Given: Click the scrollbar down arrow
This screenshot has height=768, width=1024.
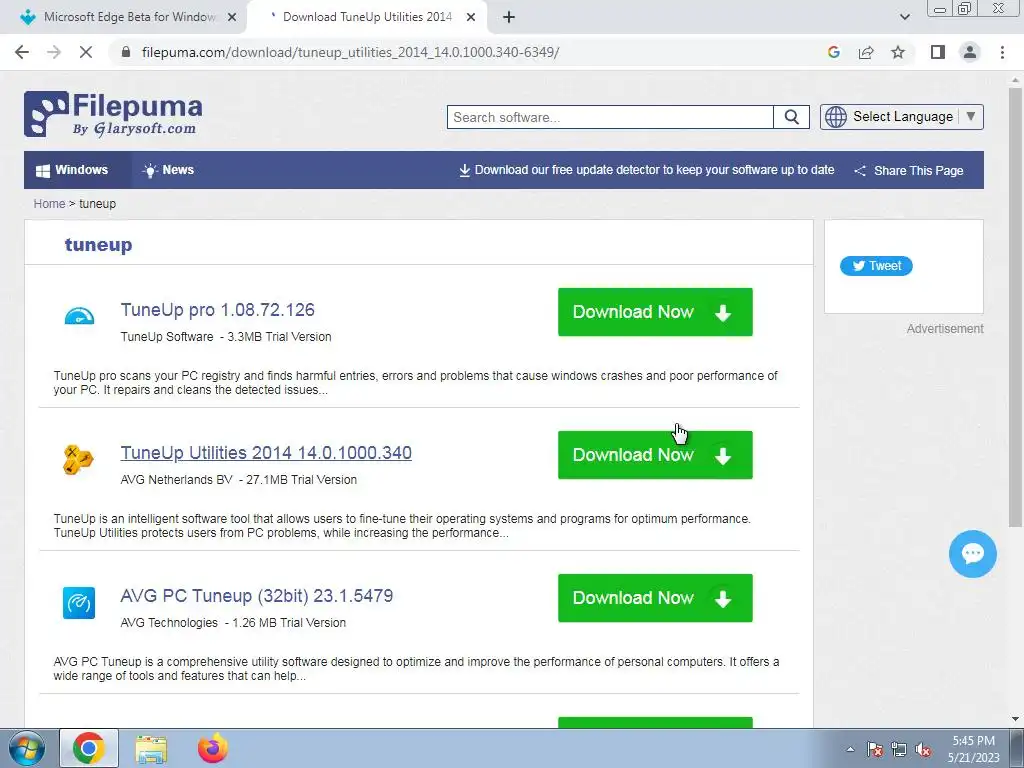Looking at the screenshot, I should [x=1015, y=719].
